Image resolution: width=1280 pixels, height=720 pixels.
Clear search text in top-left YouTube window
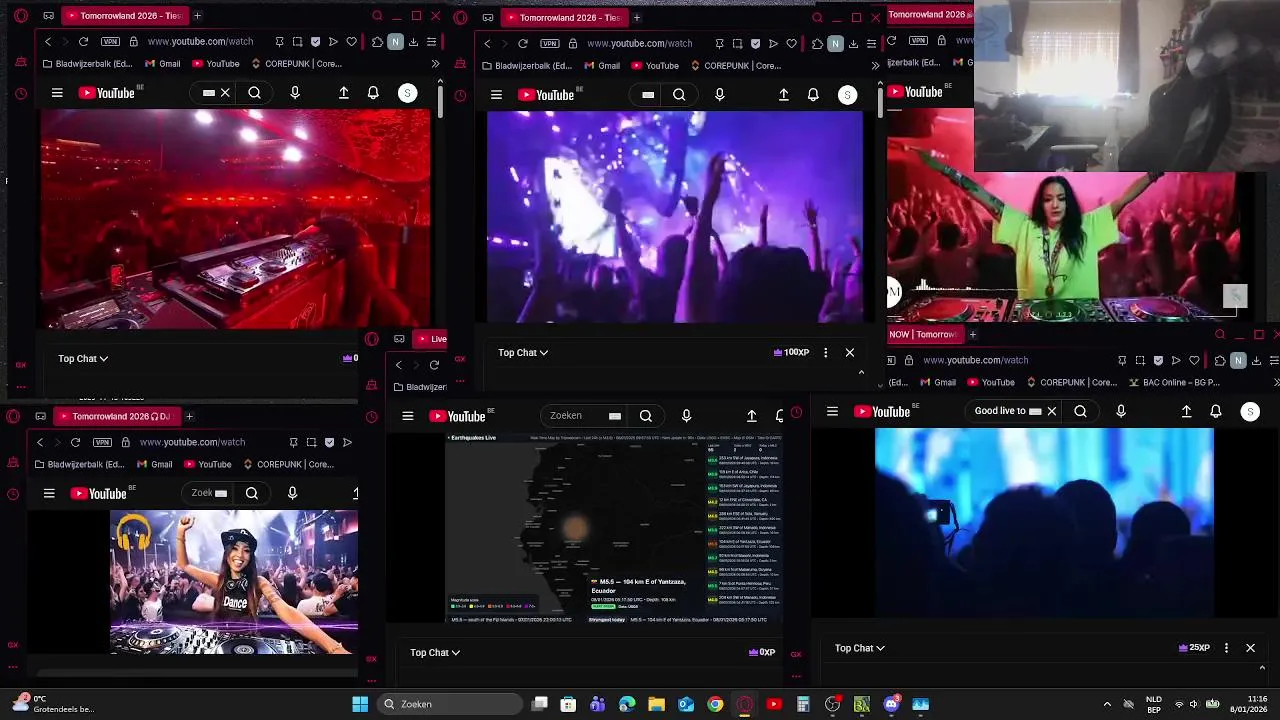[x=225, y=93]
